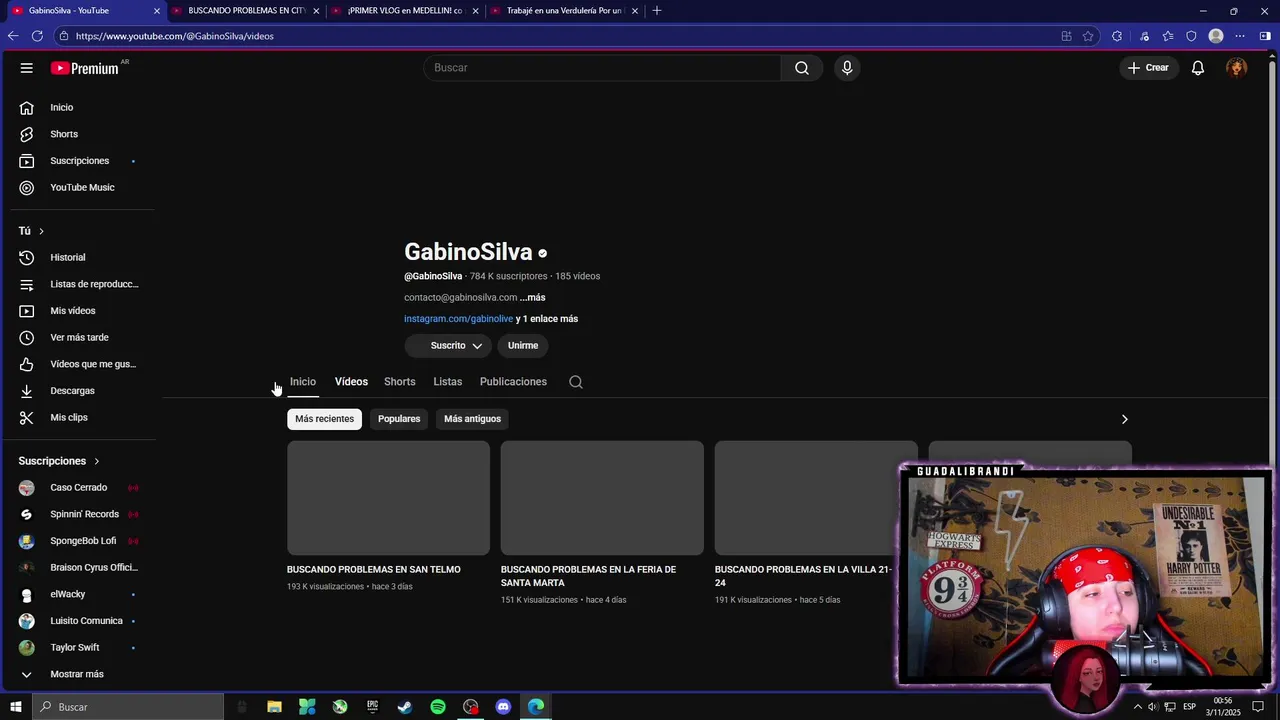Image resolution: width=1280 pixels, height=720 pixels.
Task: Switch to the channel Shorts tab
Action: coord(399,382)
